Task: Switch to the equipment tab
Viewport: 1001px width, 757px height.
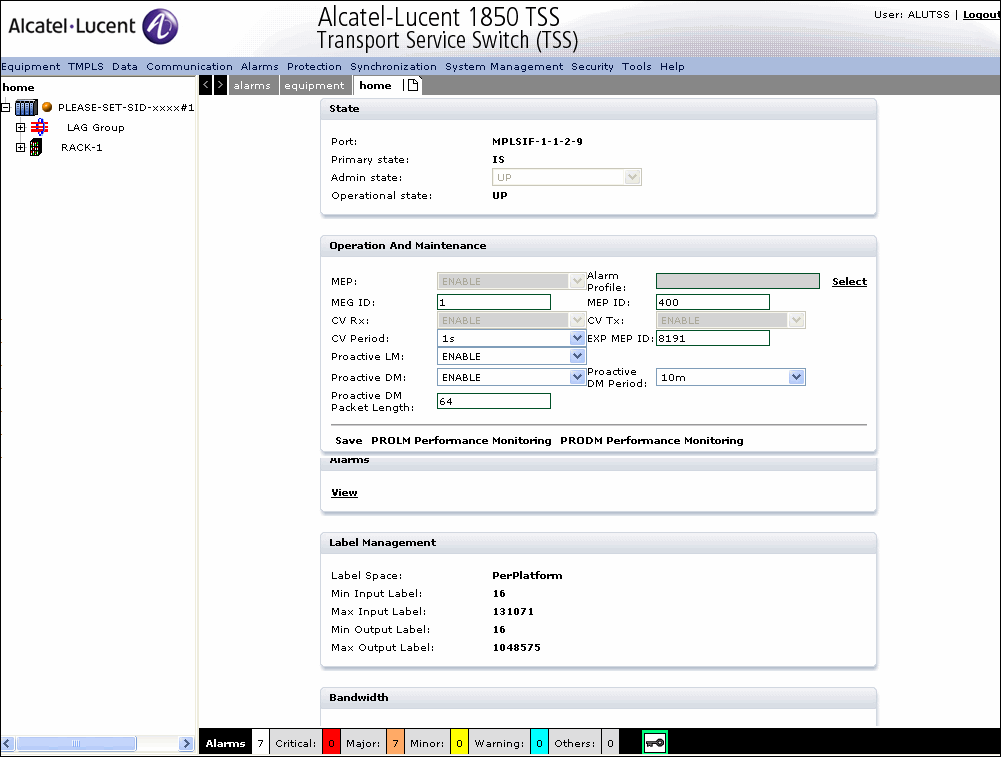Action: [x=314, y=86]
